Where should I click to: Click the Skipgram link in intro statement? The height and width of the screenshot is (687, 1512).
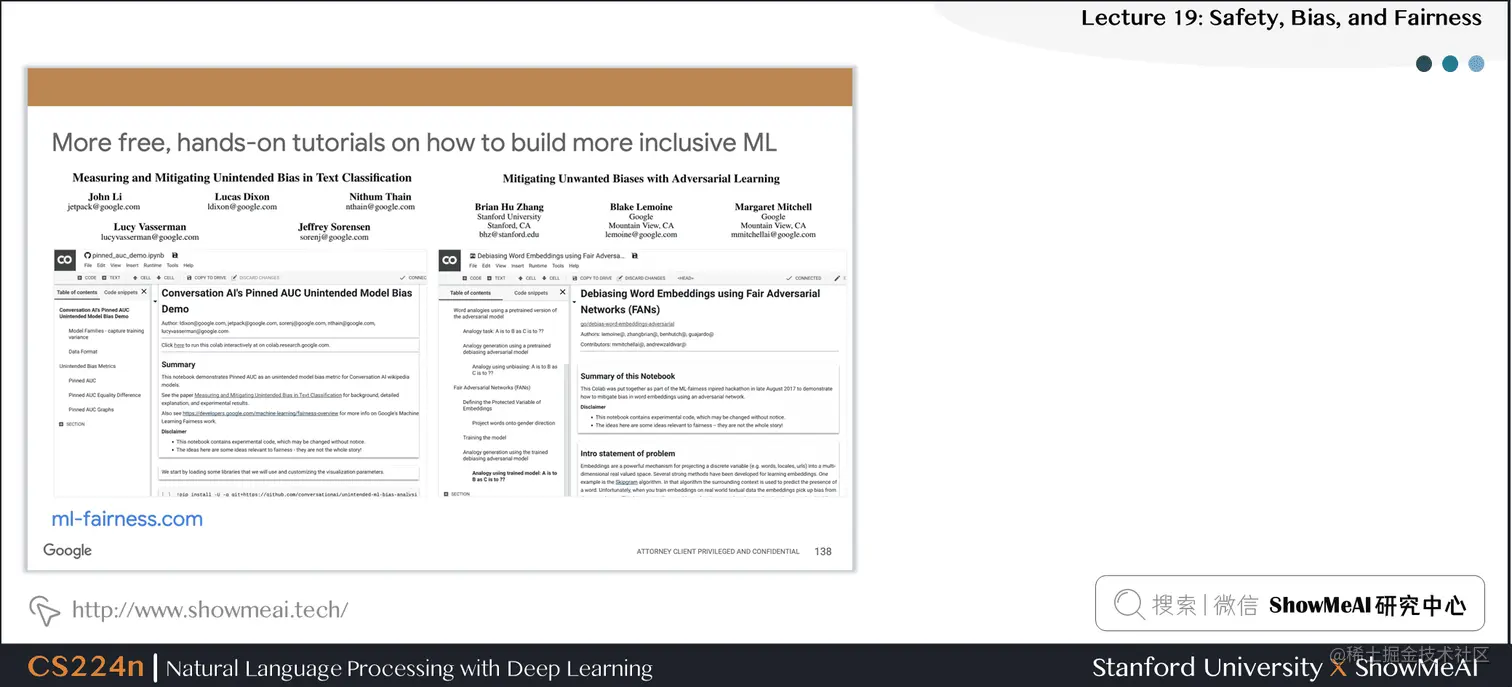click(x=626, y=482)
